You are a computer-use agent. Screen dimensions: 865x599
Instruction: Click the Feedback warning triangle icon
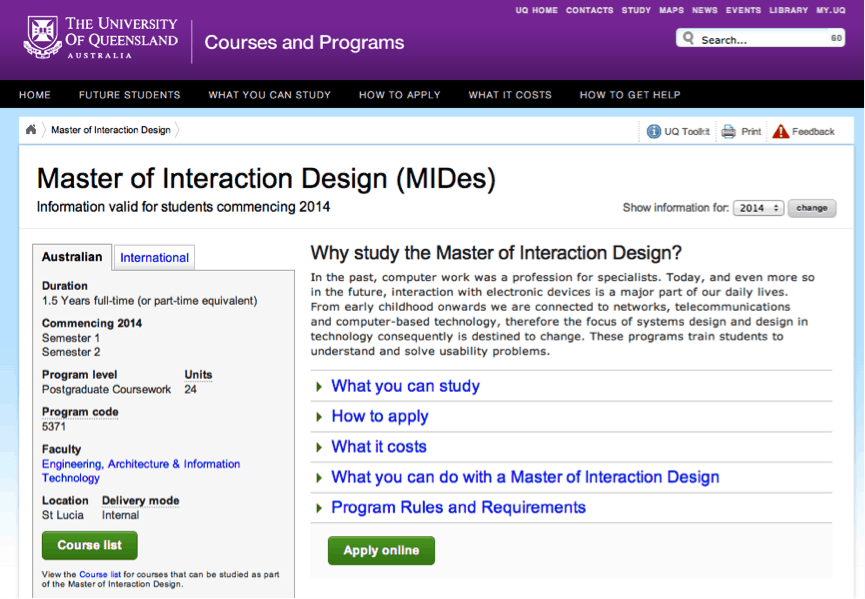(781, 131)
